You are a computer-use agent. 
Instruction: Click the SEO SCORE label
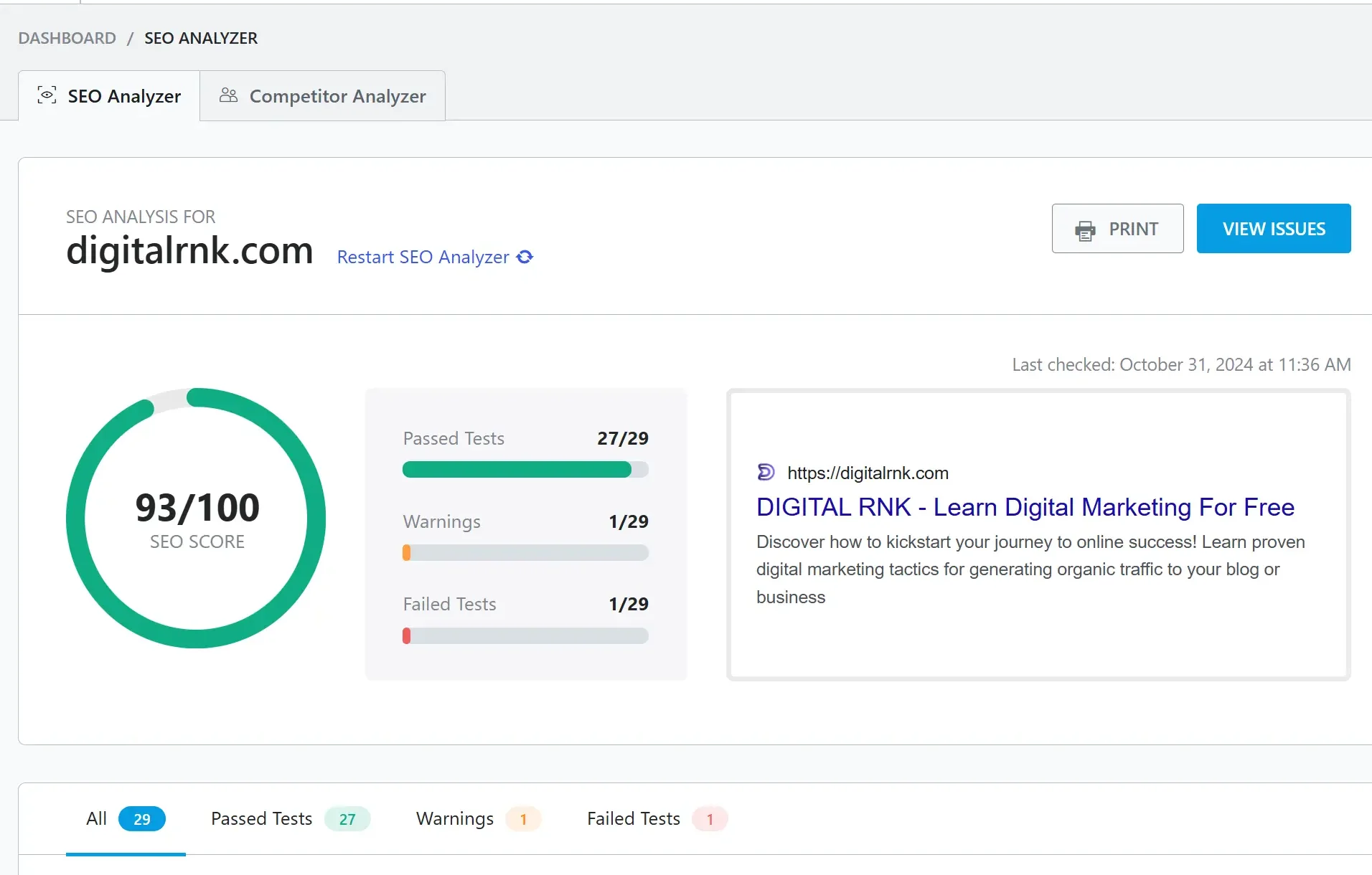click(197, 541)
